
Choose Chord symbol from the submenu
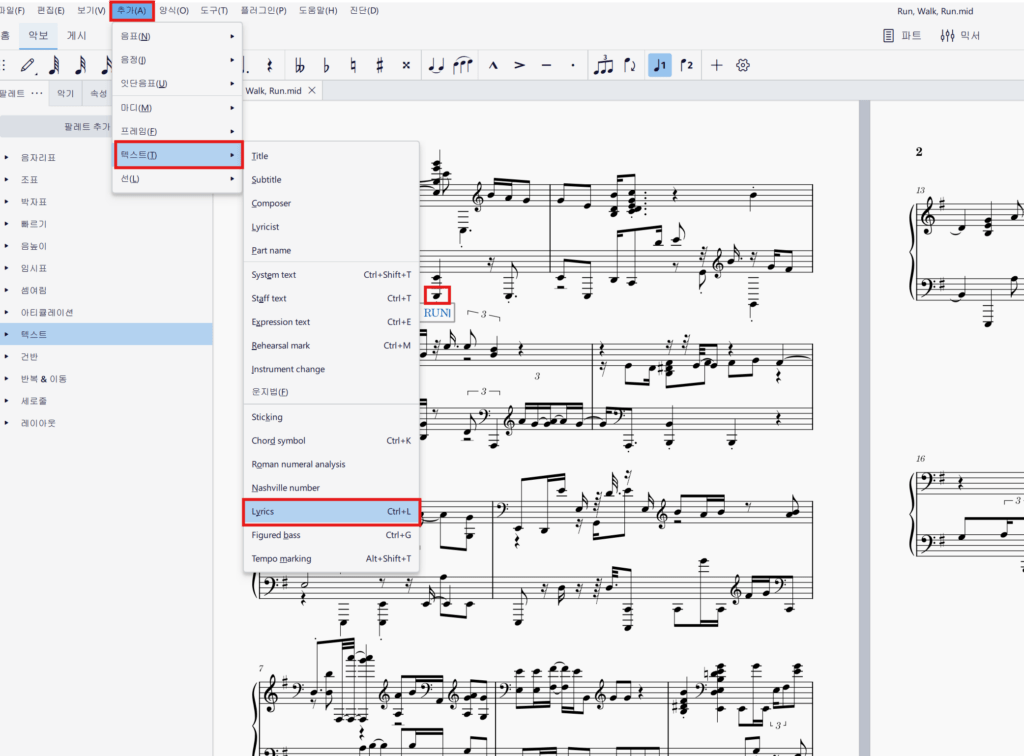coord(331,441)
